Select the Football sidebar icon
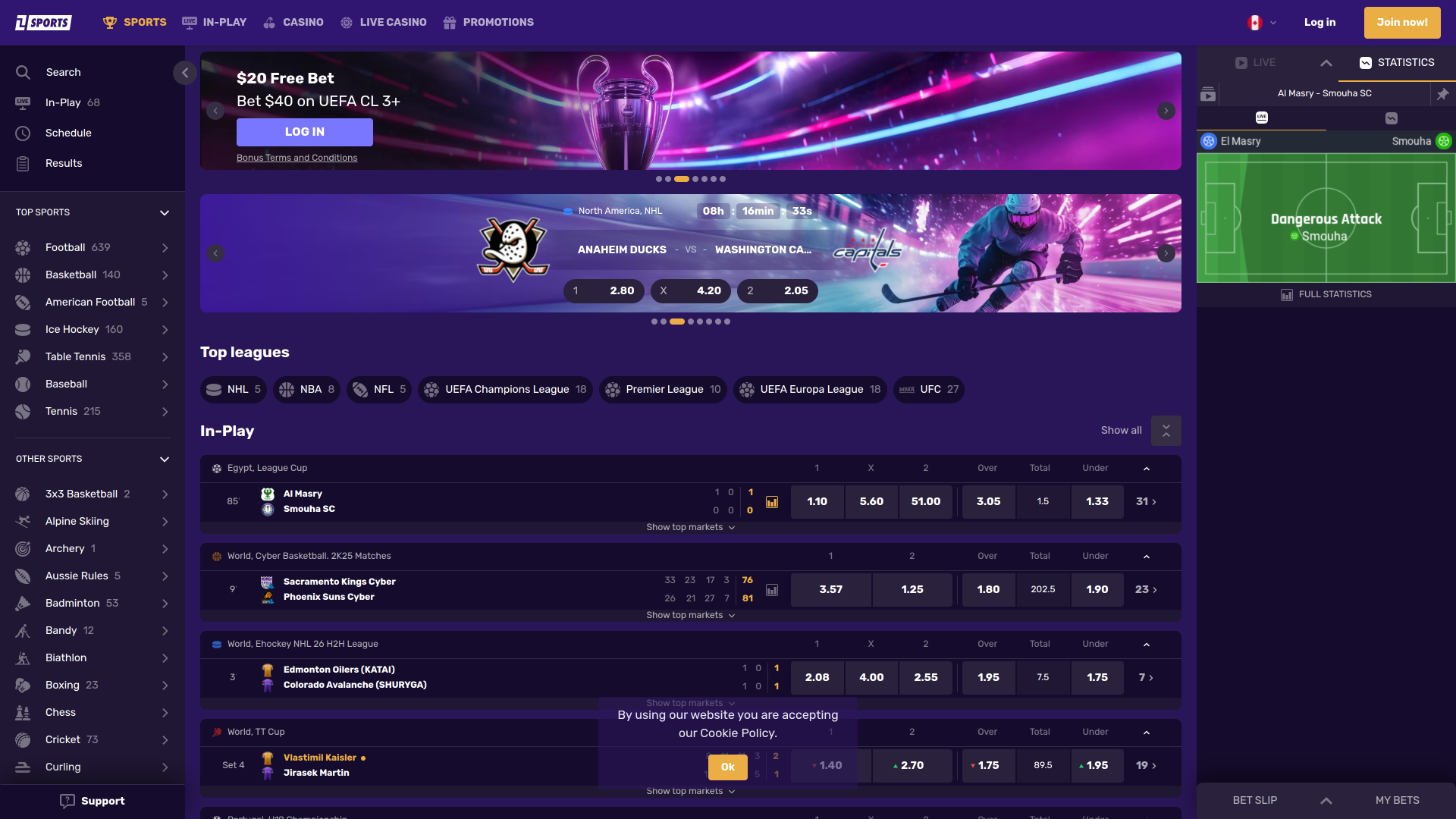Image resolution: width=1456 pixels, height=819 pixels. pos(23,248)
